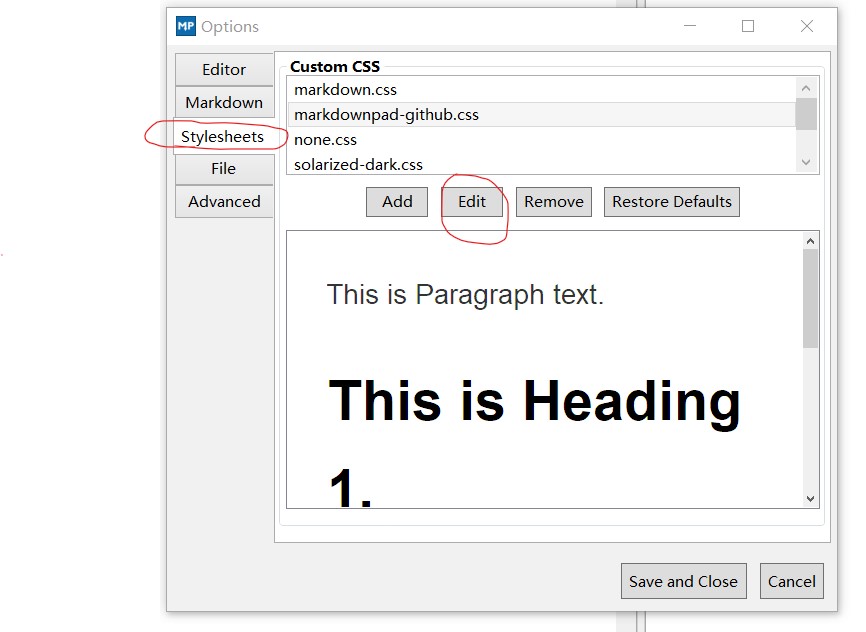
Task: Click Remove to delete the selected stylesheet
Action: pos(553,201)
